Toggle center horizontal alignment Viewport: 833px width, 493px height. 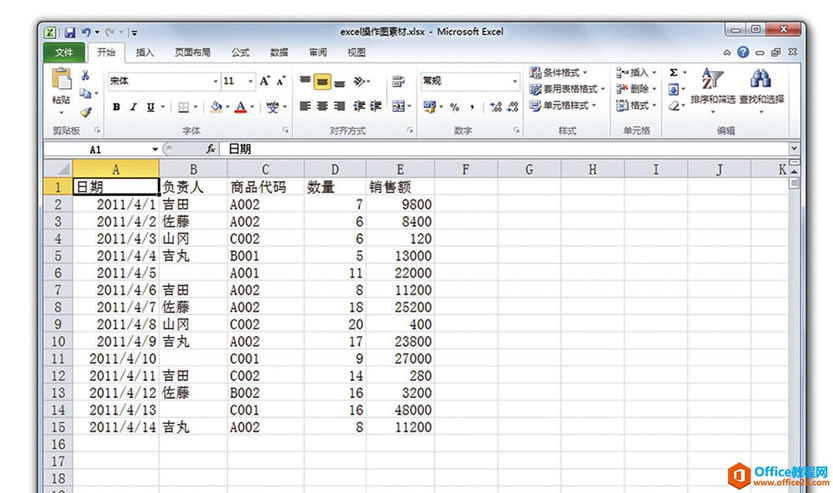tap(322, 106)
